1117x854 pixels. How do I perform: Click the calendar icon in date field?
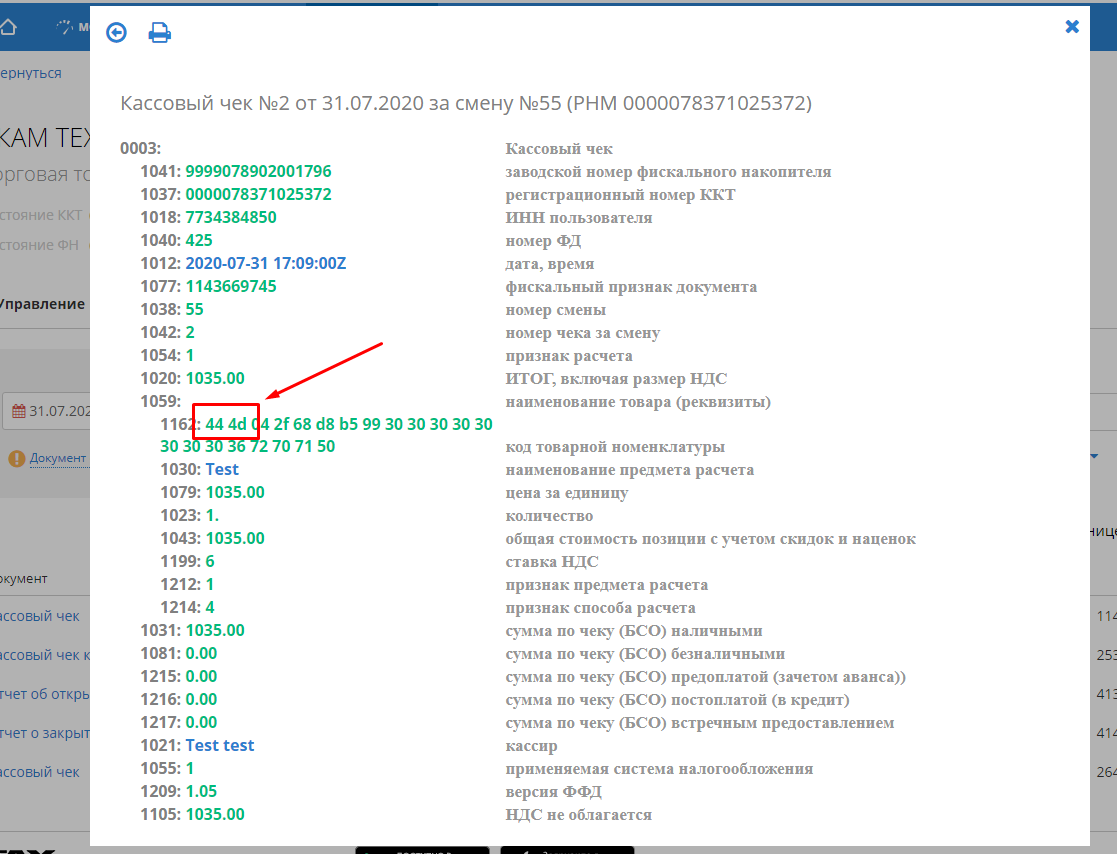coord(19,411)
